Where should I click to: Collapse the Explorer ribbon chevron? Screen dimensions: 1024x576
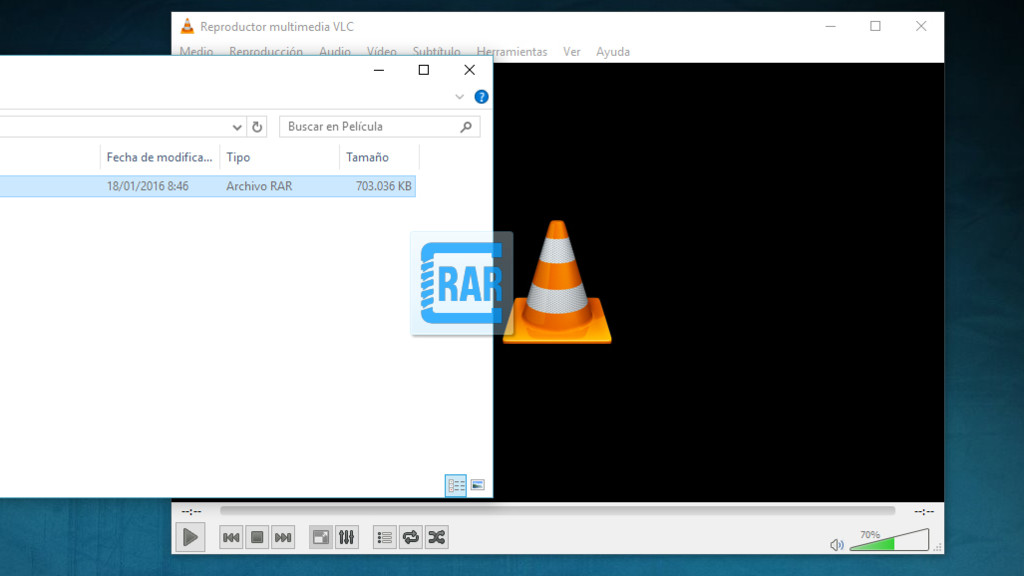459,96
